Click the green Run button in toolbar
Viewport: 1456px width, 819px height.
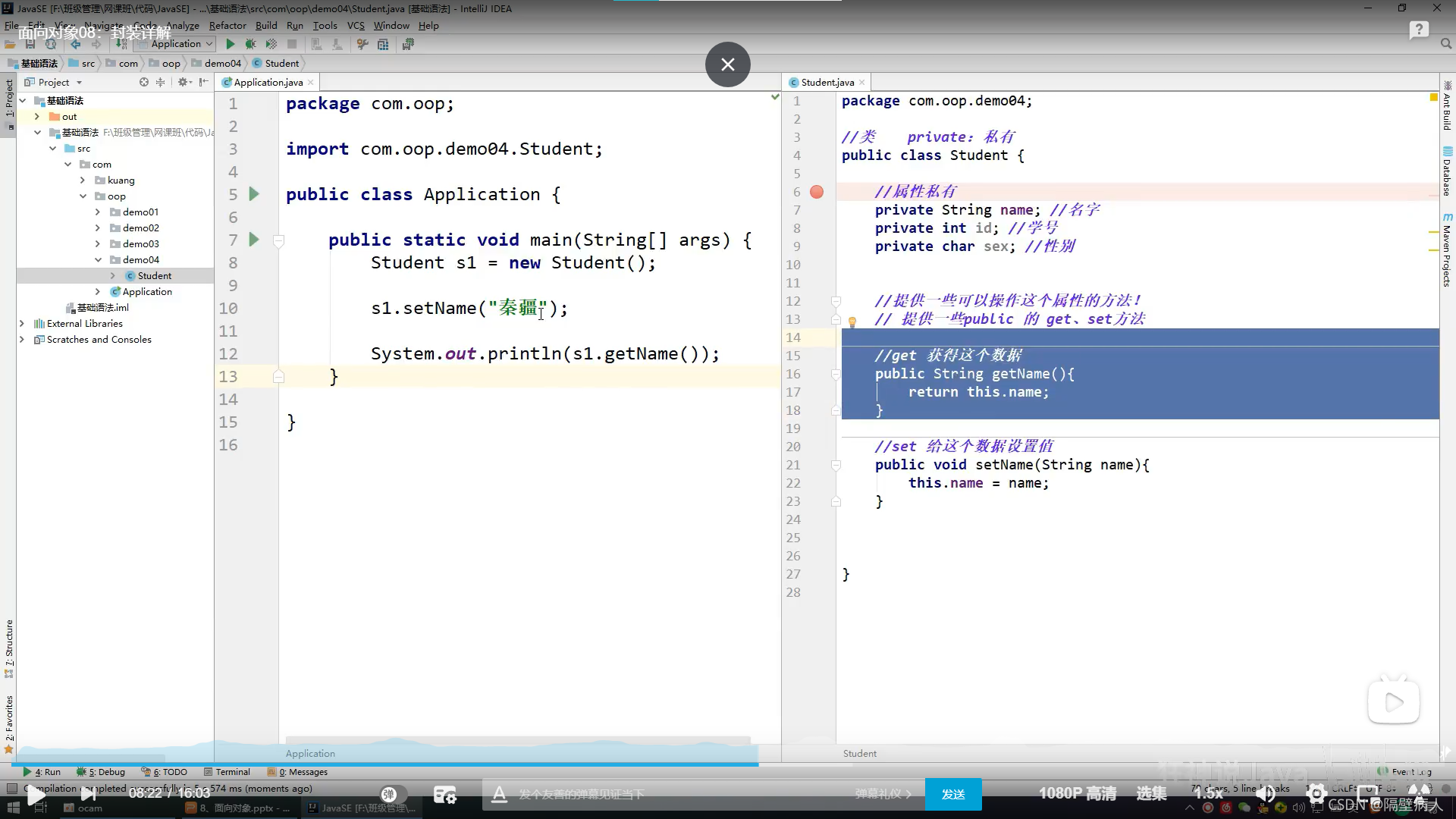[231, 44]
